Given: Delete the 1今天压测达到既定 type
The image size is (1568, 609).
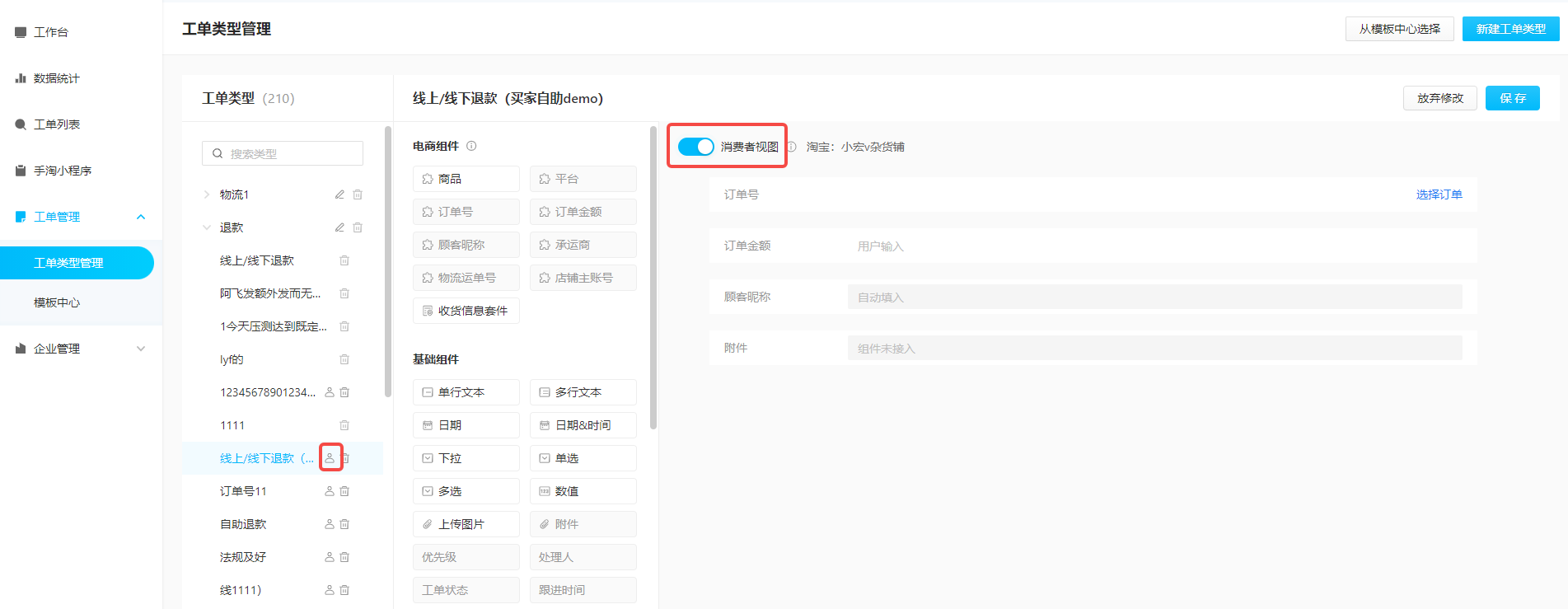Looking at the screenshot, I should coord(344,326).
